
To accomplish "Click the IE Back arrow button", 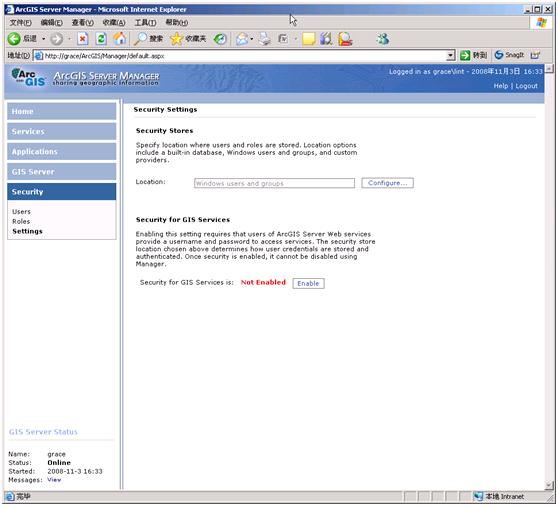I will (x=14, y=39).
